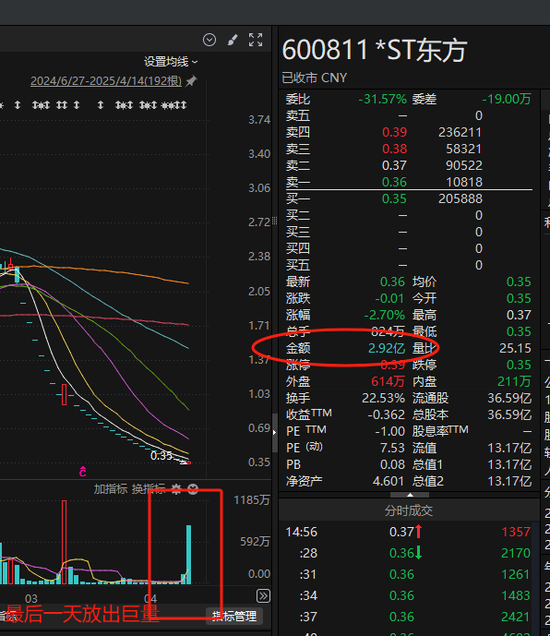
Task: Select the brush drawing tool icon
Action: 232,40
